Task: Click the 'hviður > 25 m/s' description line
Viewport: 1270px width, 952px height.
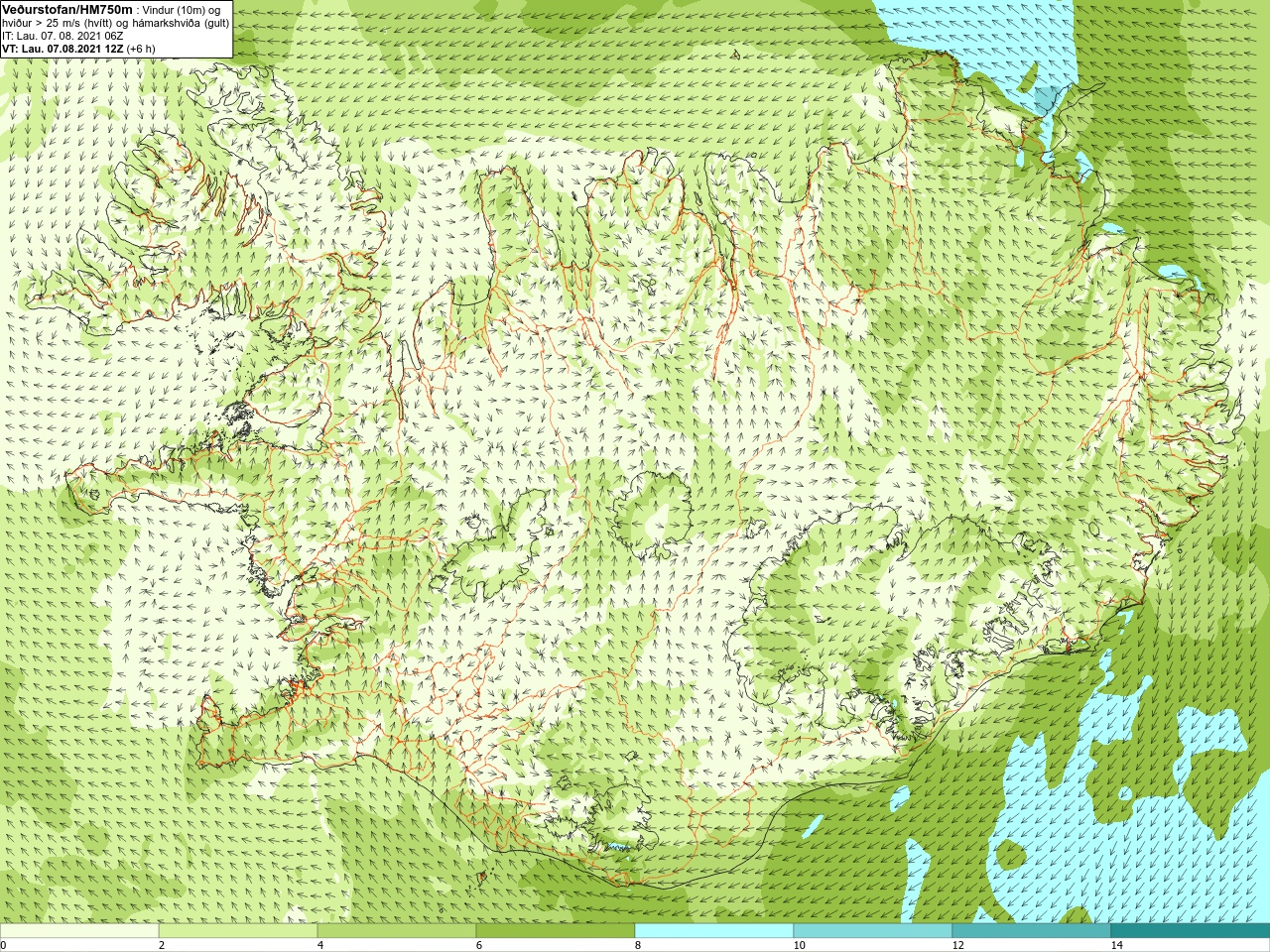Action: click(115, 23)
